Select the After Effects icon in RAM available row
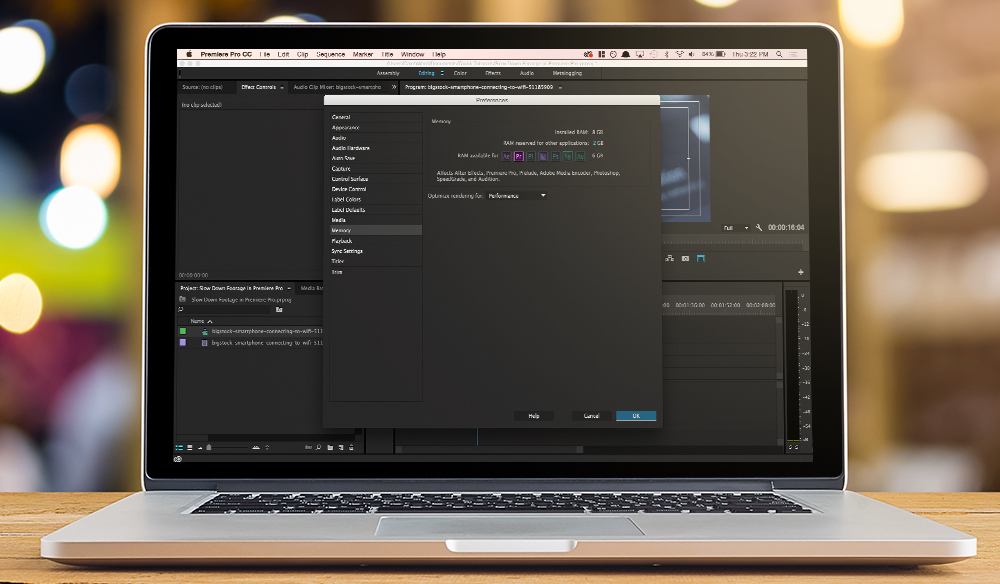The width and height of the screenshot is (1000, 584). (x=506, y=156)
